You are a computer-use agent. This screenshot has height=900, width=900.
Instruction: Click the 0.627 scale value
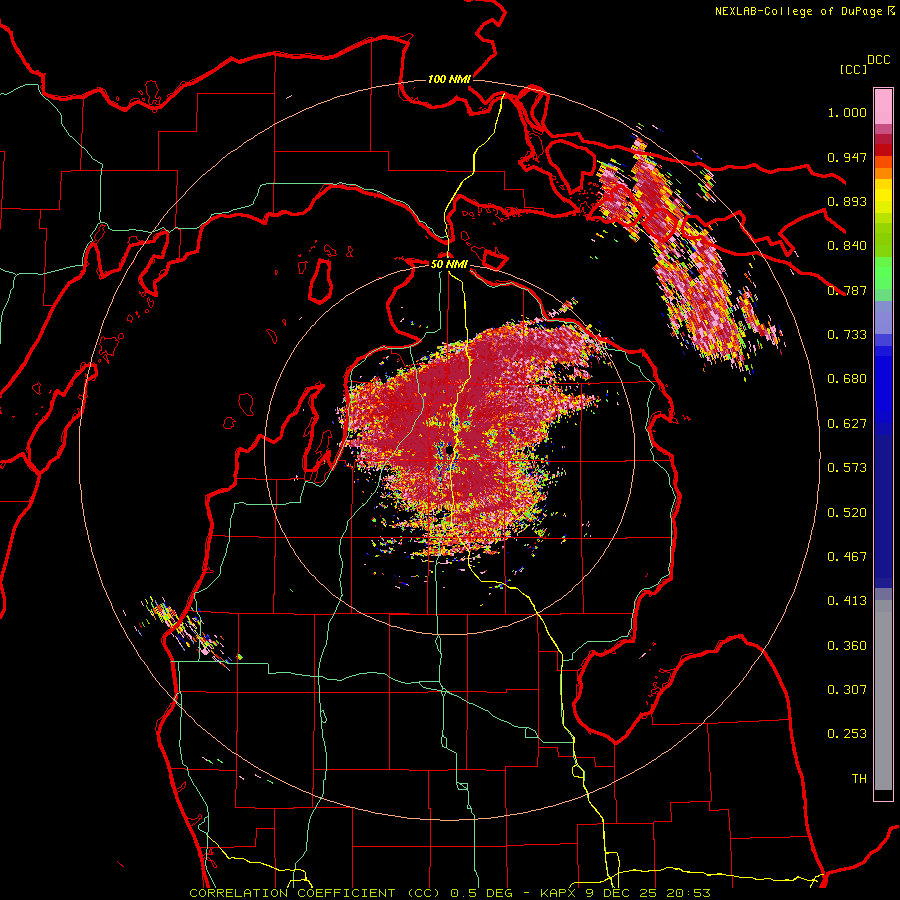[x=847, y=424]
